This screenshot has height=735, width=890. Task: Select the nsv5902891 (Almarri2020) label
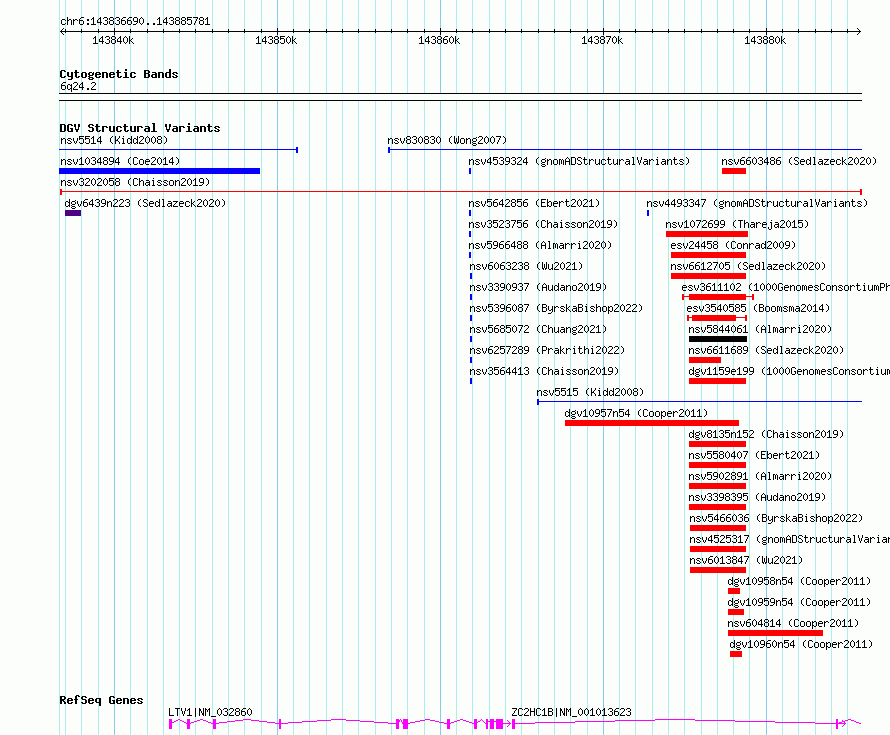tap(760, 476)
